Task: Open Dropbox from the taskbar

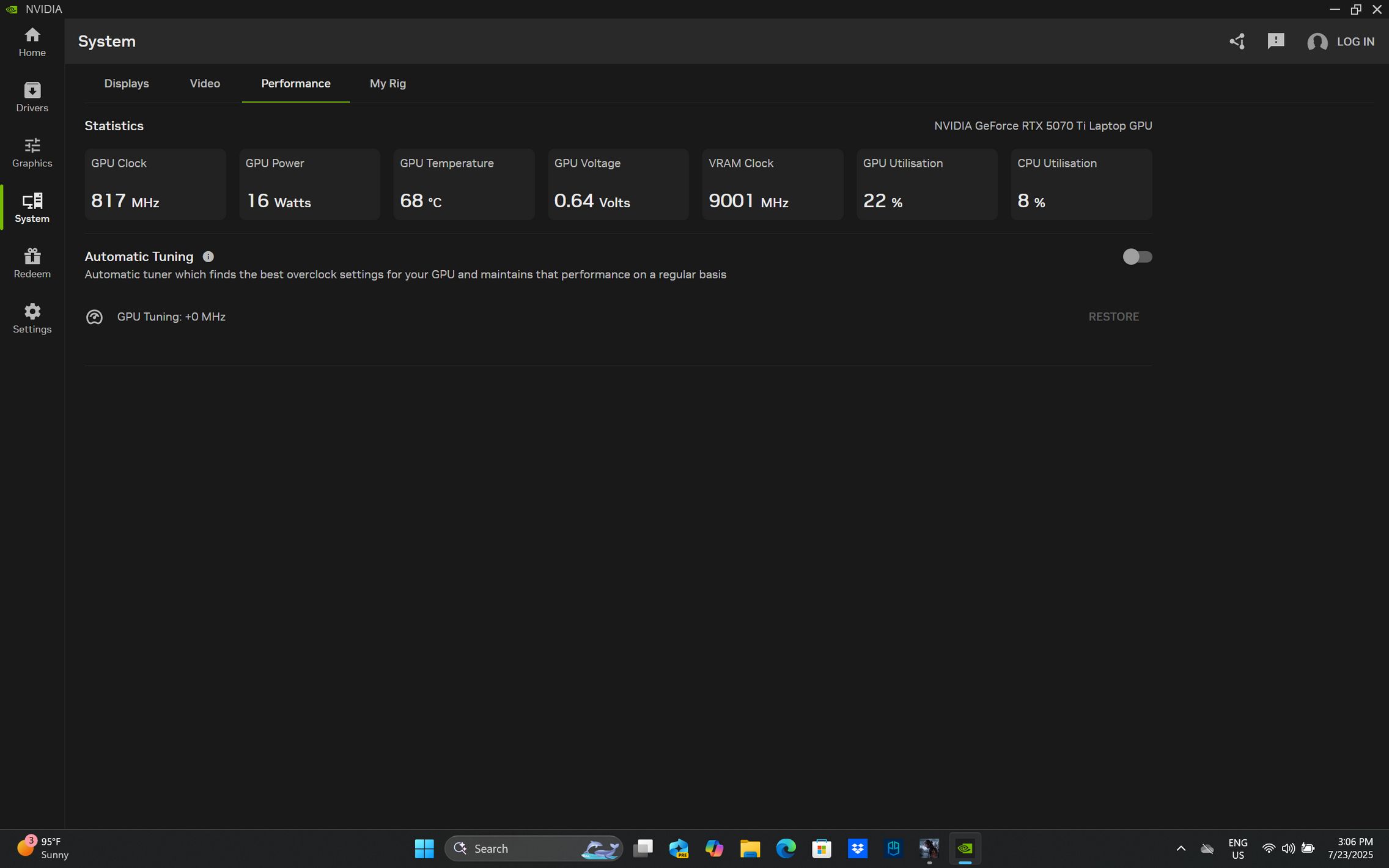Action: click(x=857, y=848)
